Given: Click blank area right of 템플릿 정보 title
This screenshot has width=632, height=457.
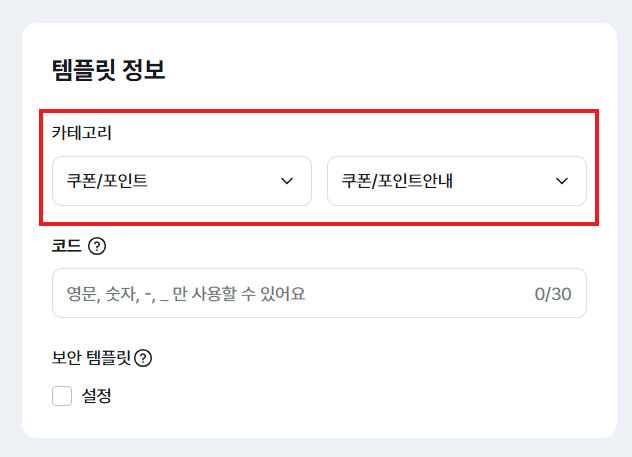Looking at the screenshot, I should (400, 70).
